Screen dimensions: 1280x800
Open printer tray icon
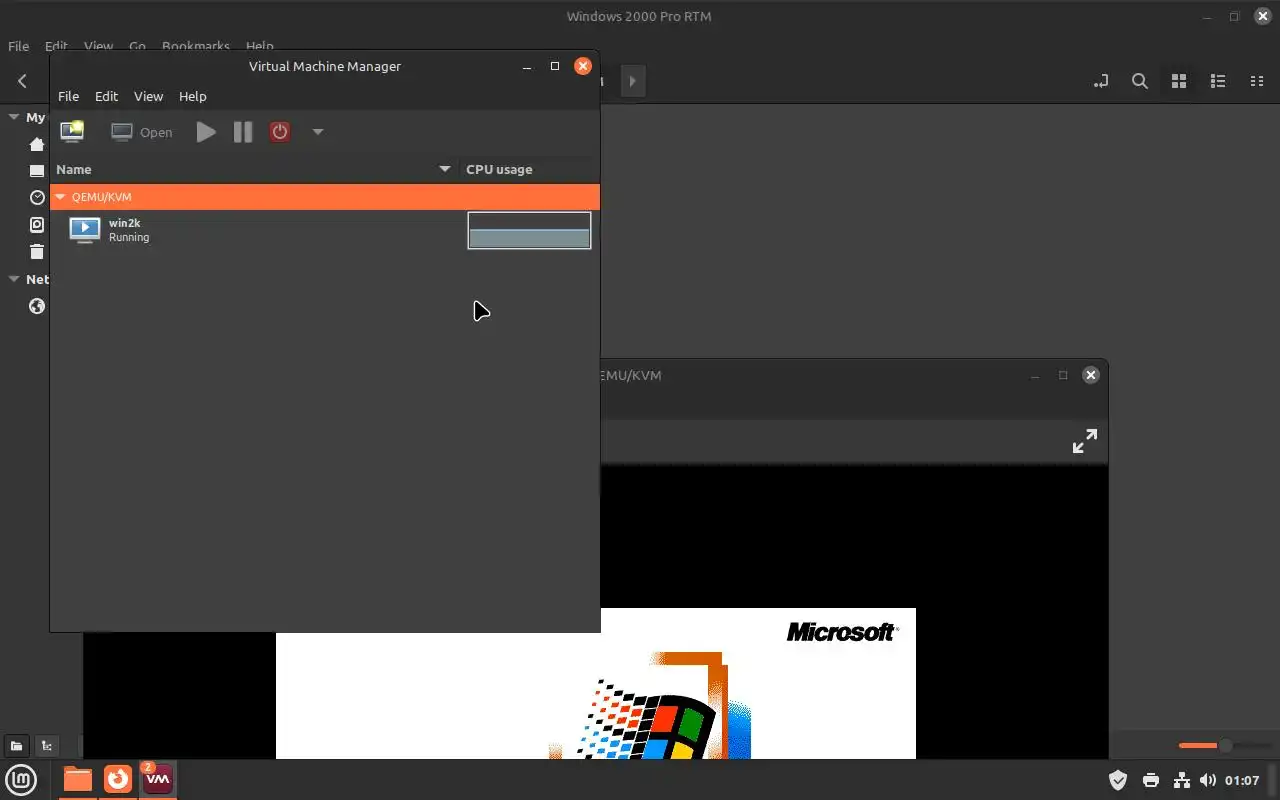(1150, 780)
